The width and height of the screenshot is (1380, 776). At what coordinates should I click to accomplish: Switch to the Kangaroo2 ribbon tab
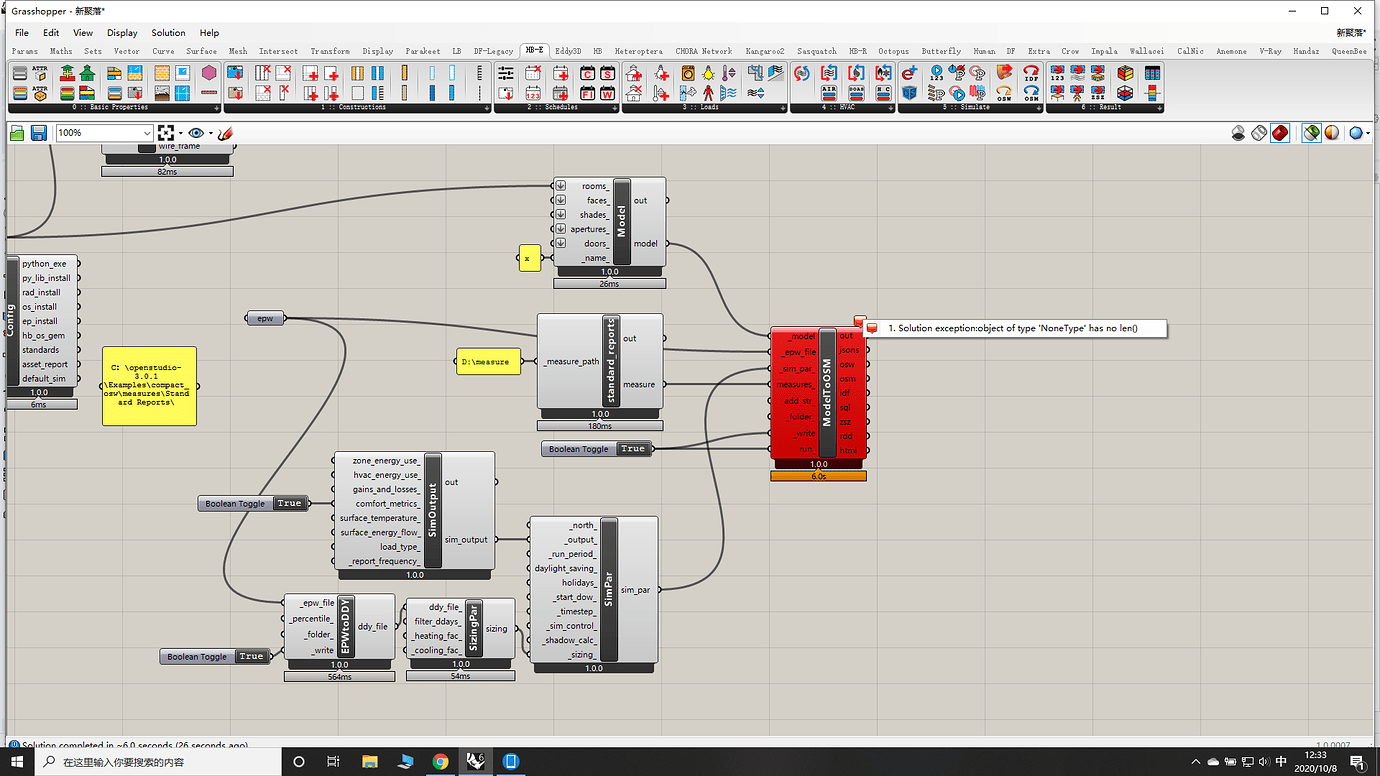coord(765,50)
